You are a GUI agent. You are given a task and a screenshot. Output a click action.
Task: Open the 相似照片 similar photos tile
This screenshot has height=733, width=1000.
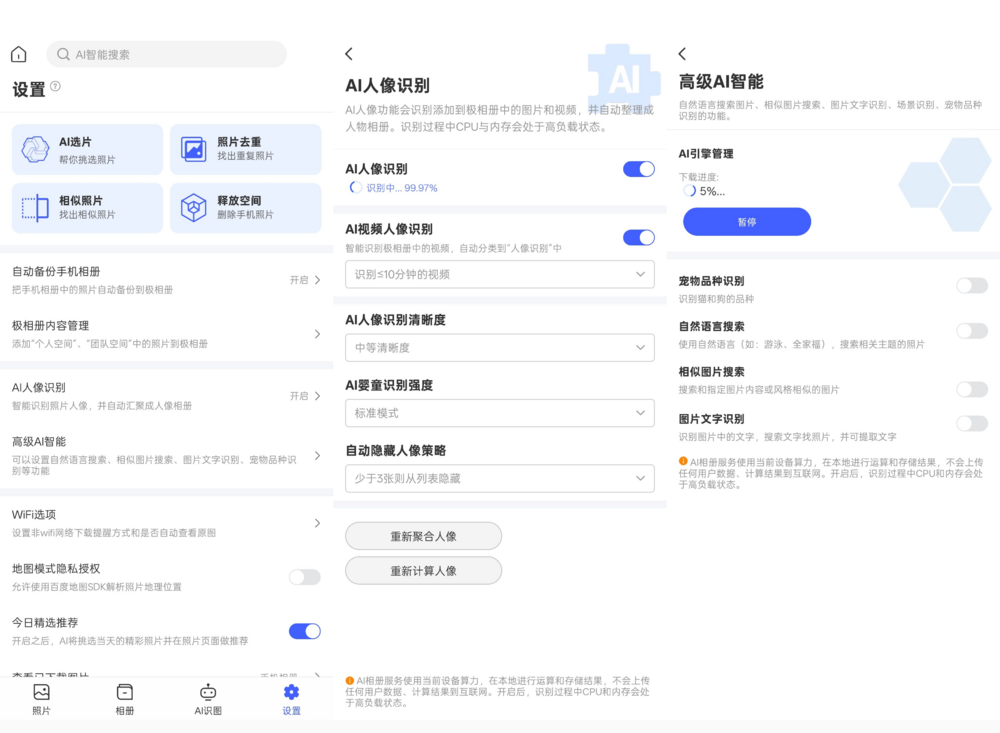(x=87, y=208)
